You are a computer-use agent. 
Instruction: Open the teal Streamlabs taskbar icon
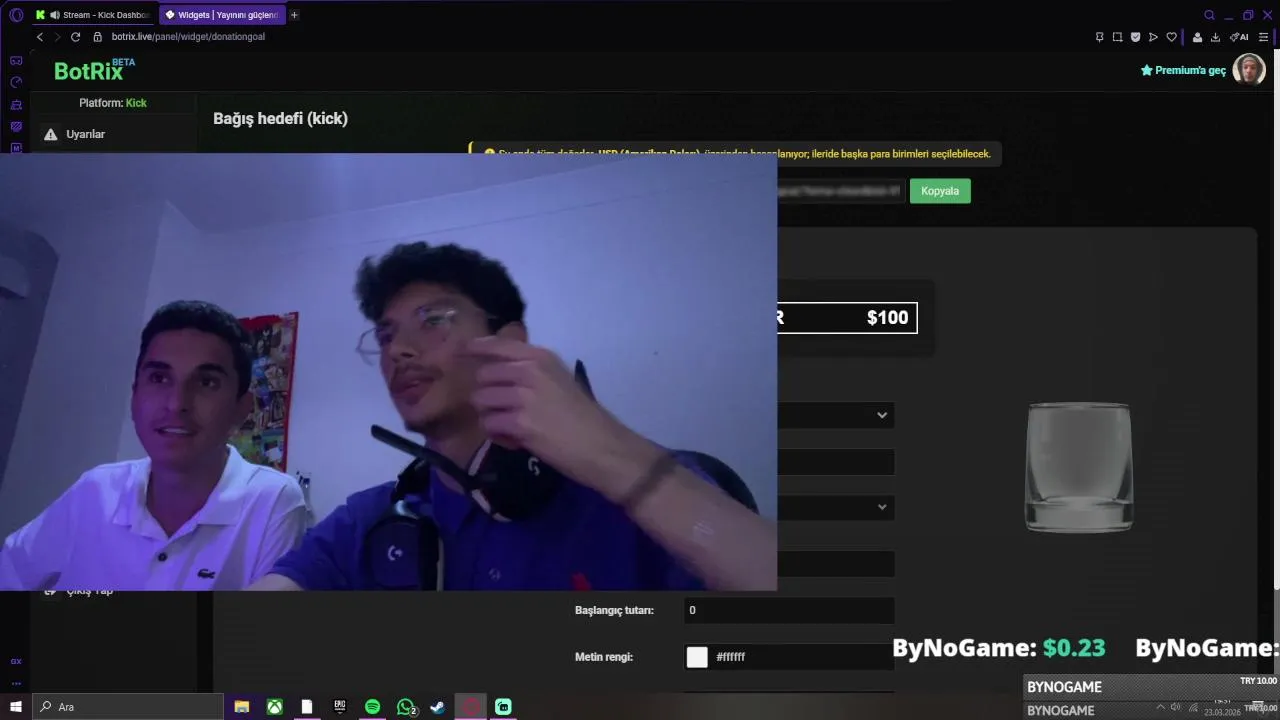click(x=503, y=707)
